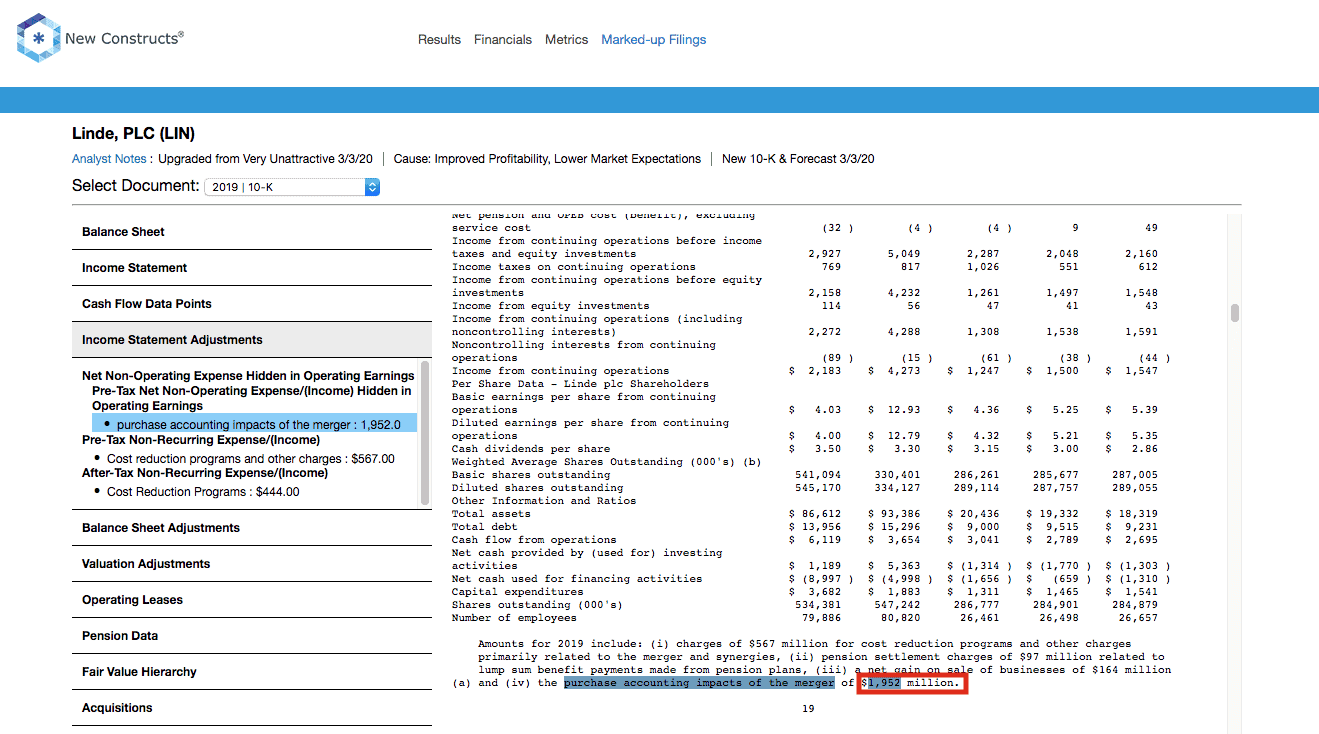Click page number 19 in the filing
Screen dimensions: 1319x734
click(809, 709)
